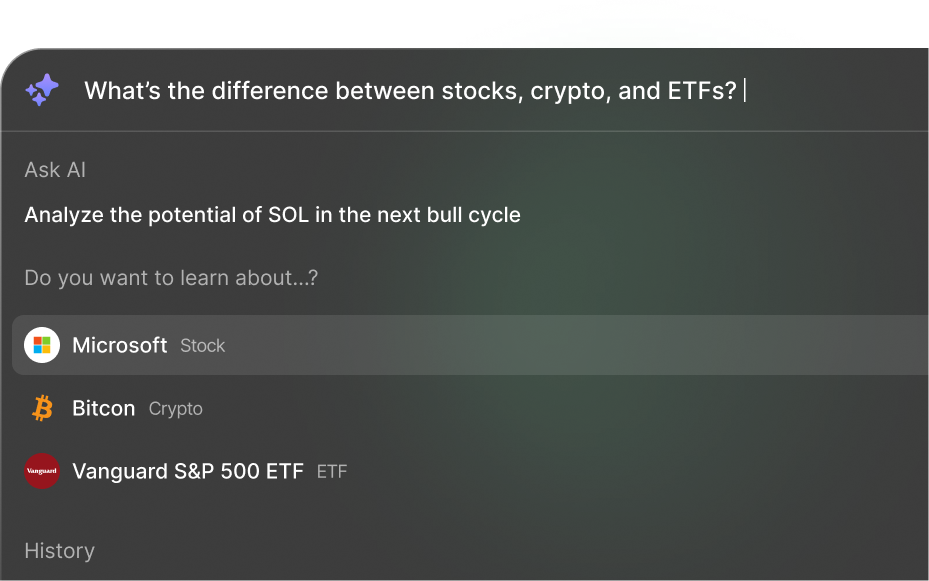The image size is (929, 581).
Task: Click the Crypto tag beside Bitcon
Action: click(176, 409)
